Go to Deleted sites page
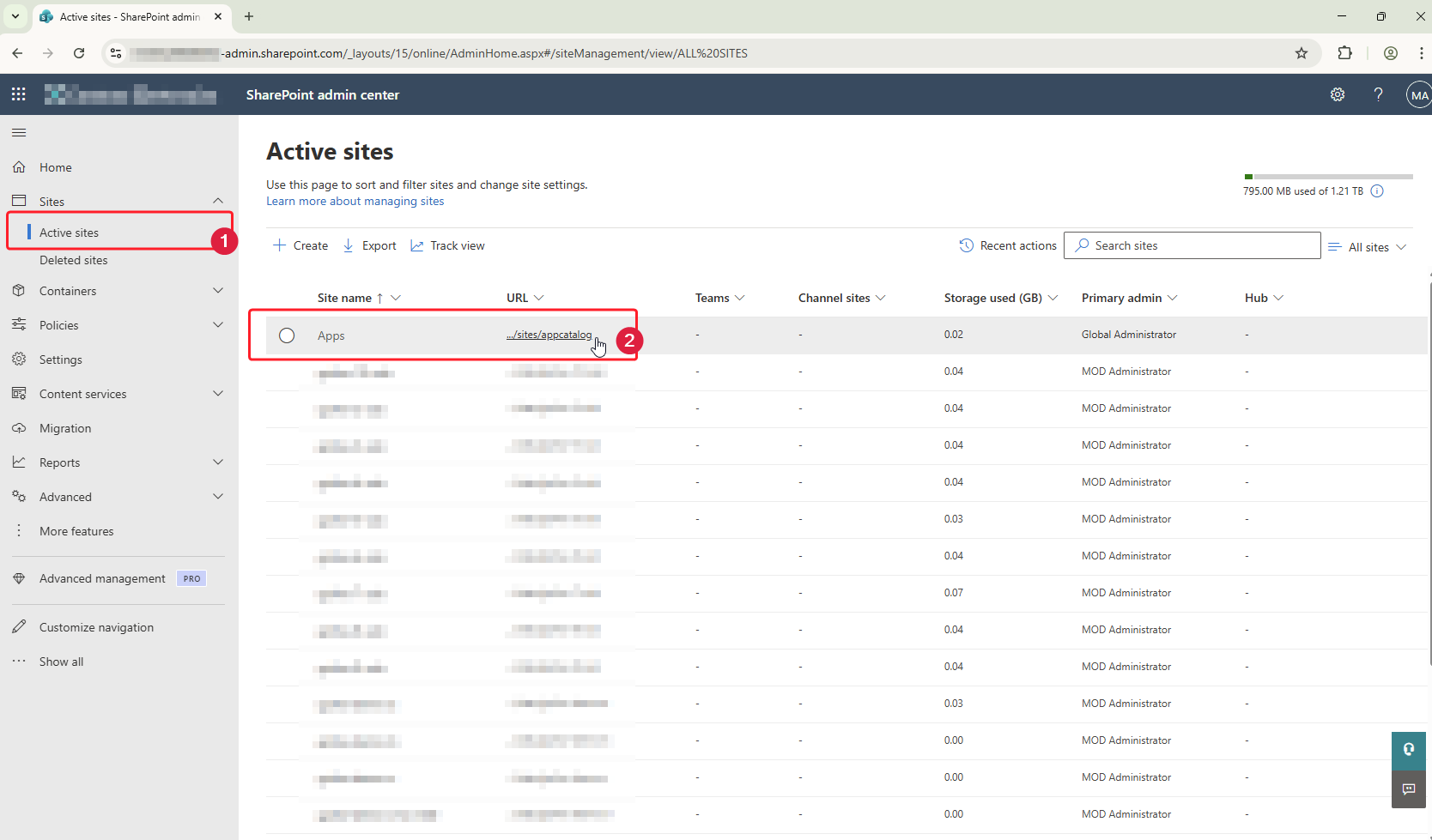This screenshot has height=840, width=1432. click(74, 260)
